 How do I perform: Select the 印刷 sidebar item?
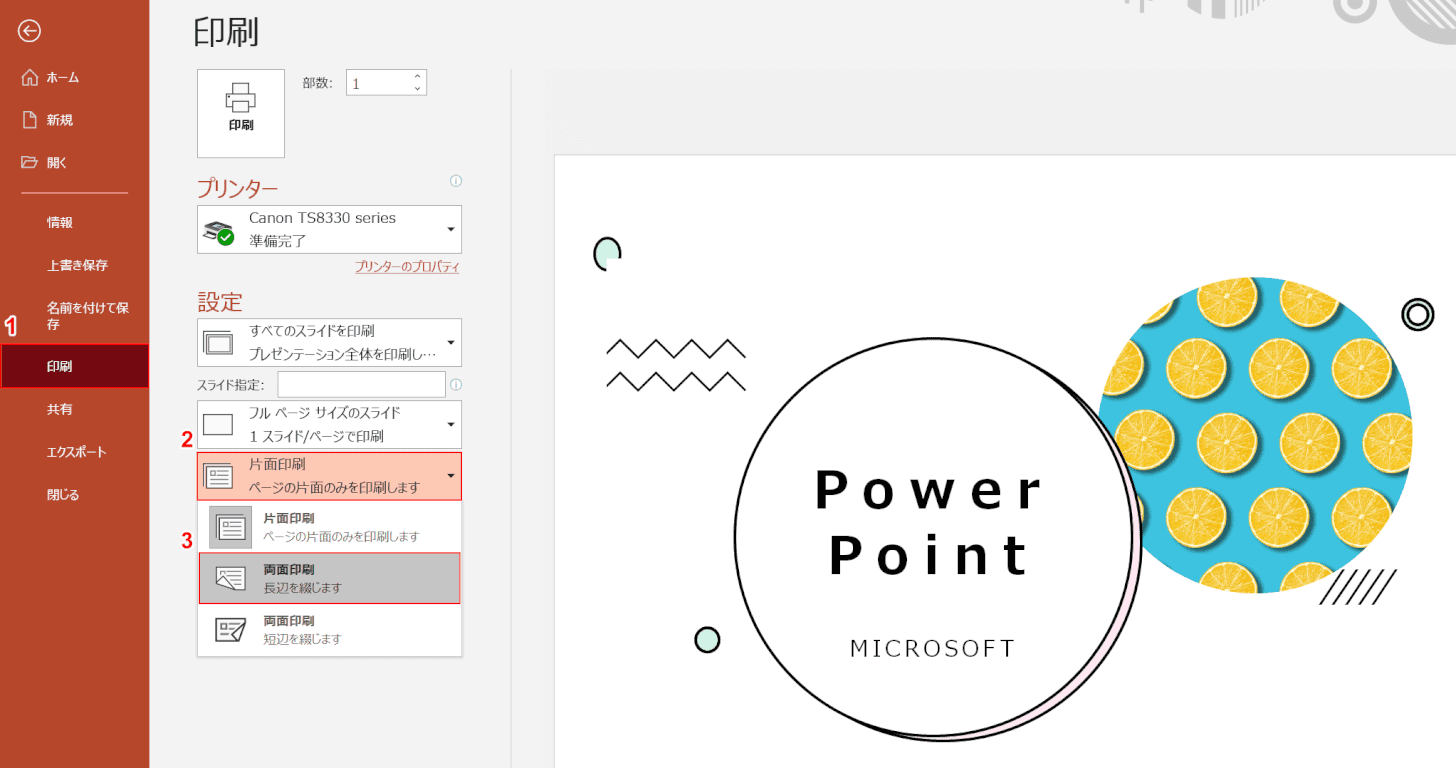pyautogui.click(x=74, y=366)
